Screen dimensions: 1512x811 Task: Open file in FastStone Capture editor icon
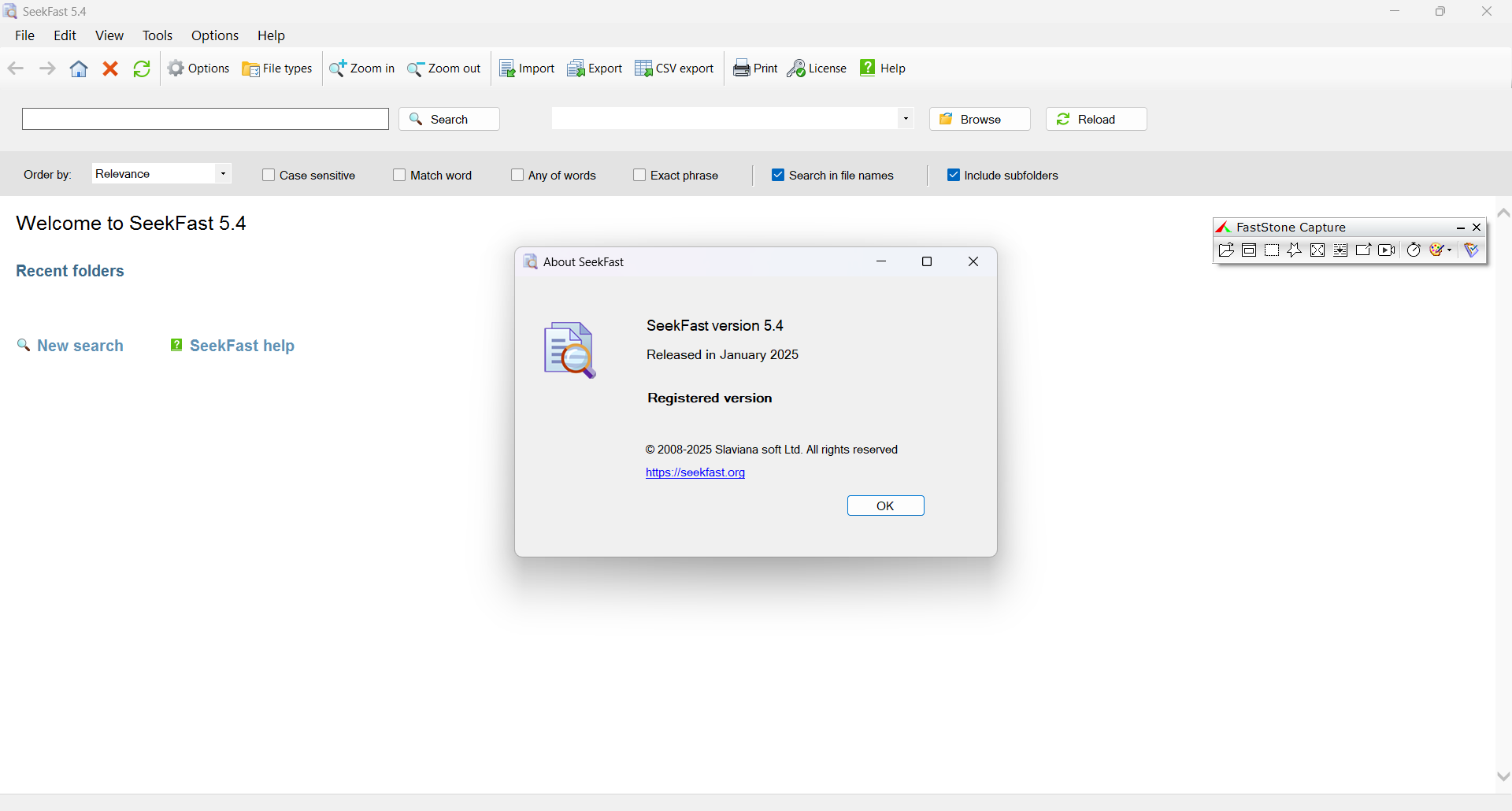click(x=1226, y=250)
